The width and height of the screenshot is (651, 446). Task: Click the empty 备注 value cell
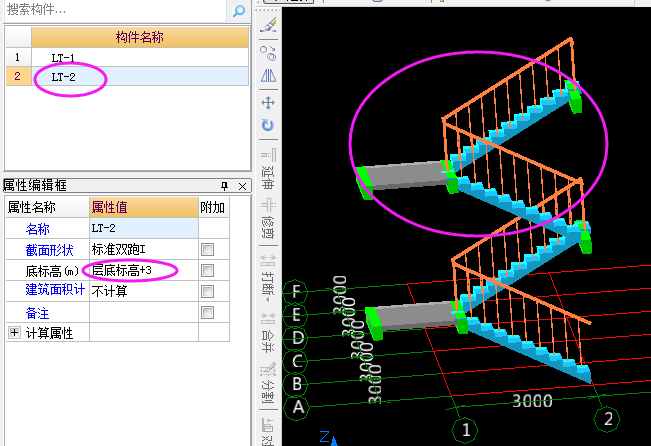click(x=144, y=312)
